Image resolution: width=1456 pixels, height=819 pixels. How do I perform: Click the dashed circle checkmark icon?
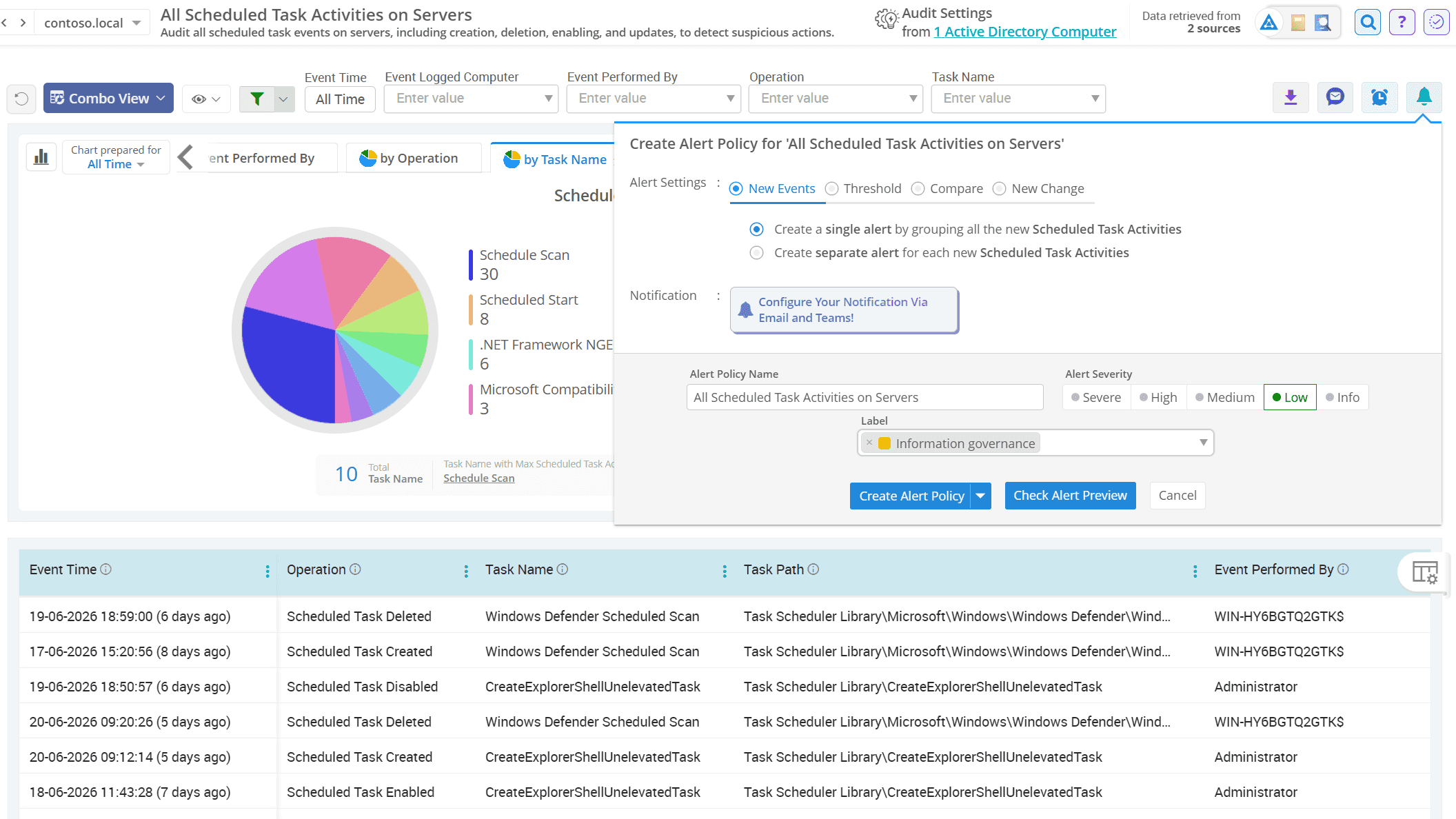[1436, 22]
